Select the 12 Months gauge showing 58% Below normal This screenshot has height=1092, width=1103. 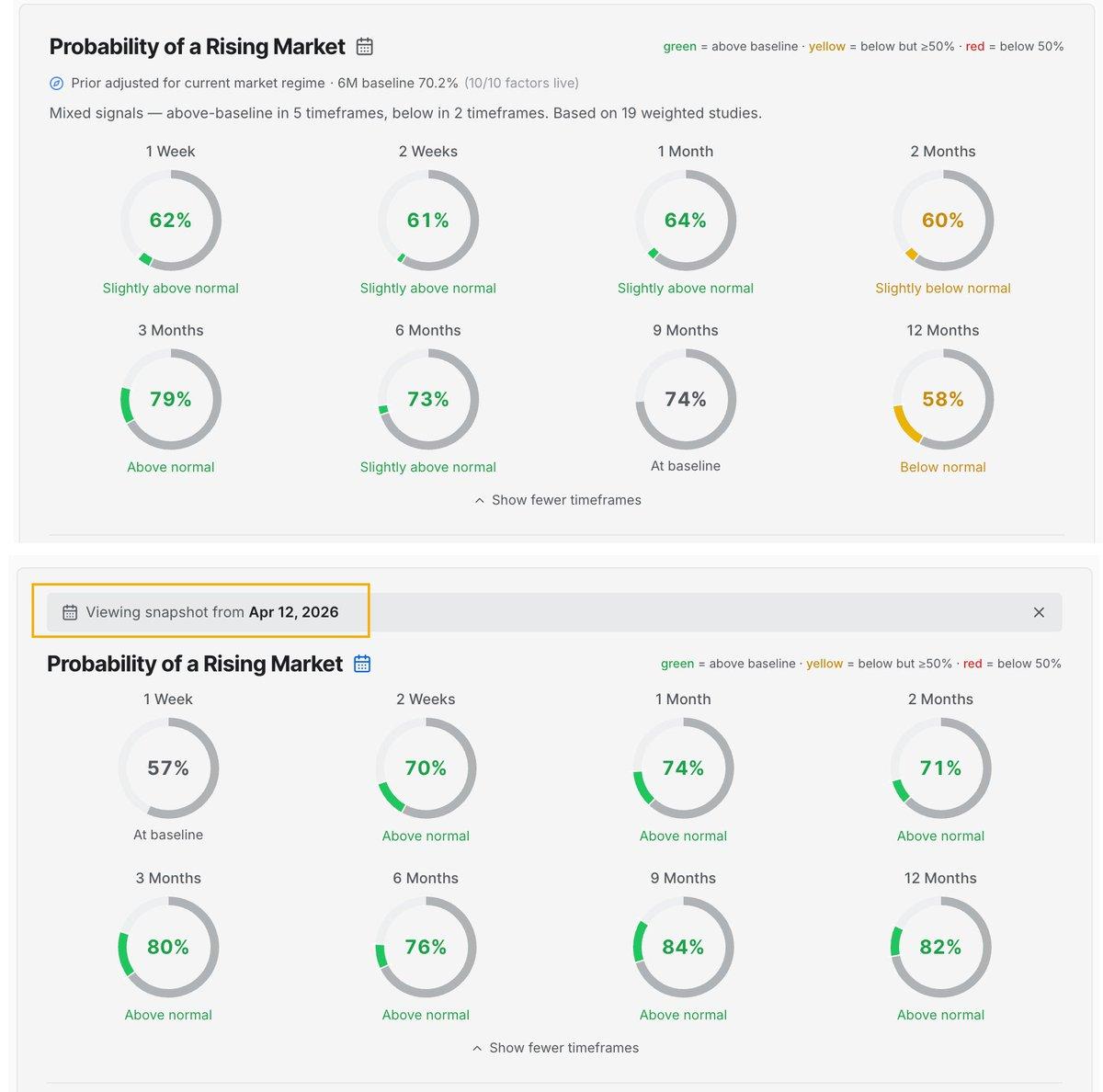943,399
